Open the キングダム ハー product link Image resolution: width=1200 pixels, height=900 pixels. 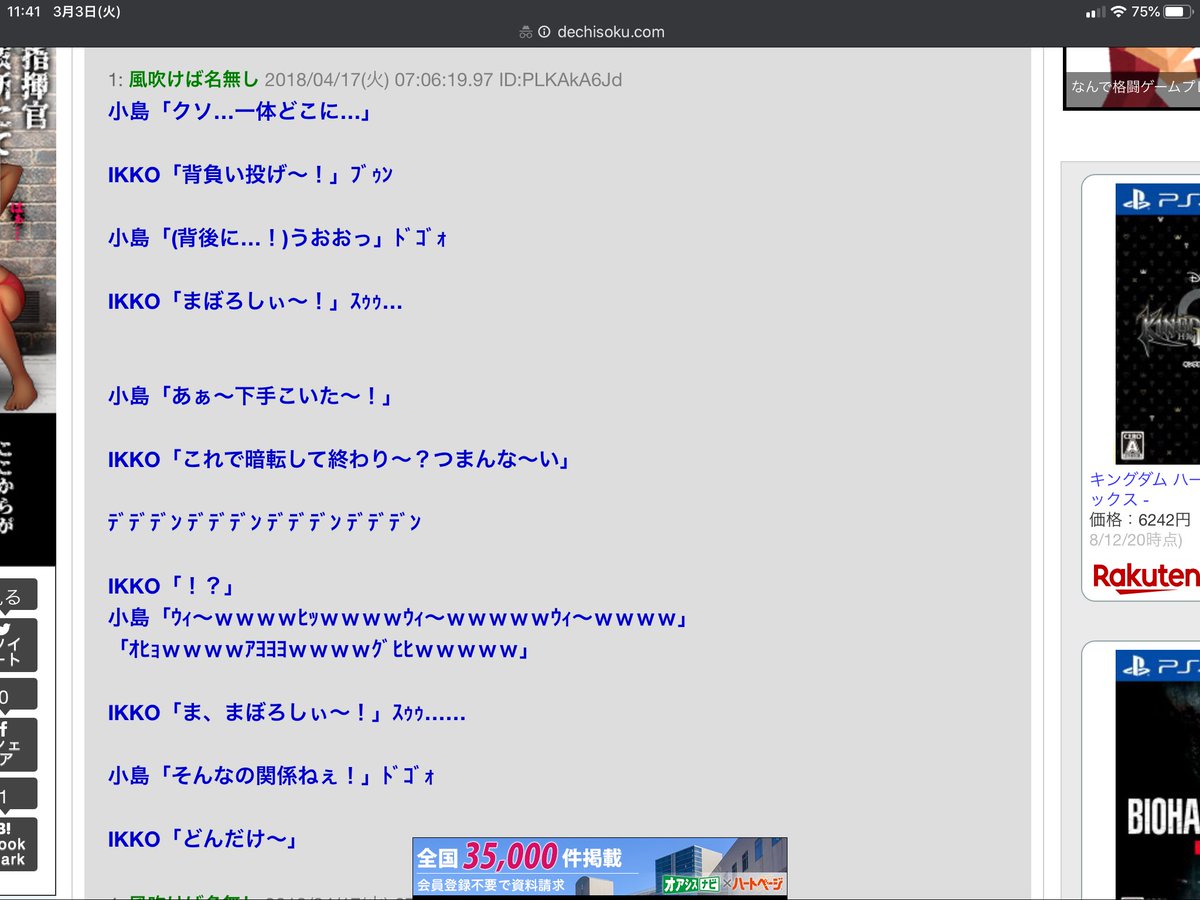(x=1144, y=488)
